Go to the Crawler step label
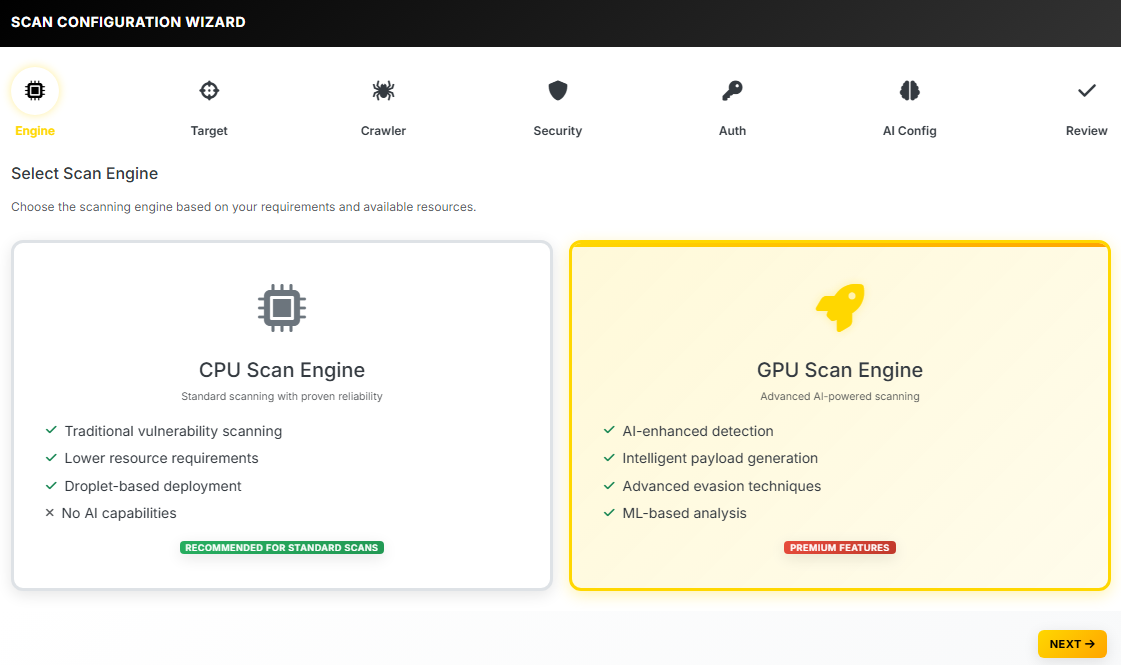This screenshot has width=1121, height=665. 383,131
